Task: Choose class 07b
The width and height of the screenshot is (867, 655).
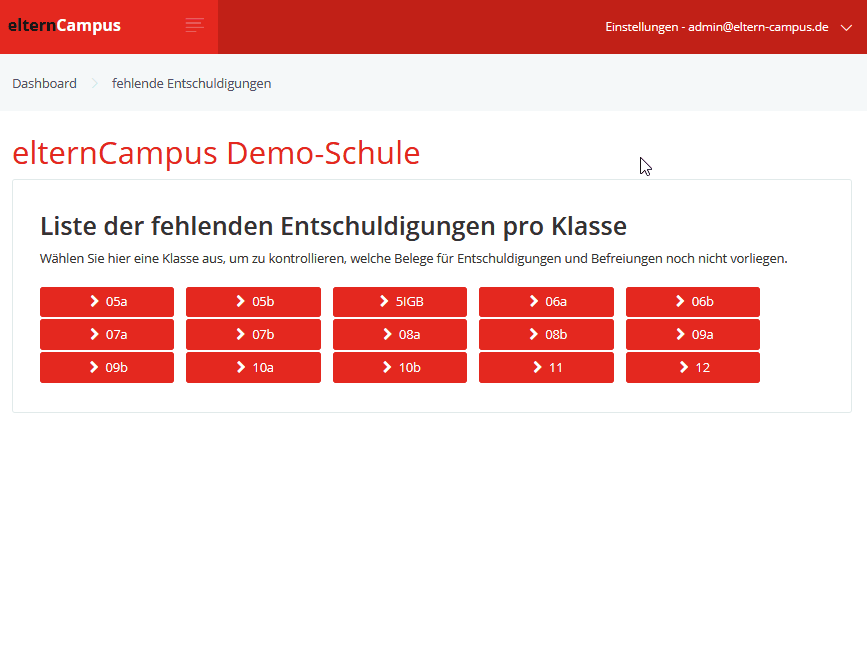Action: click(253, 334)
